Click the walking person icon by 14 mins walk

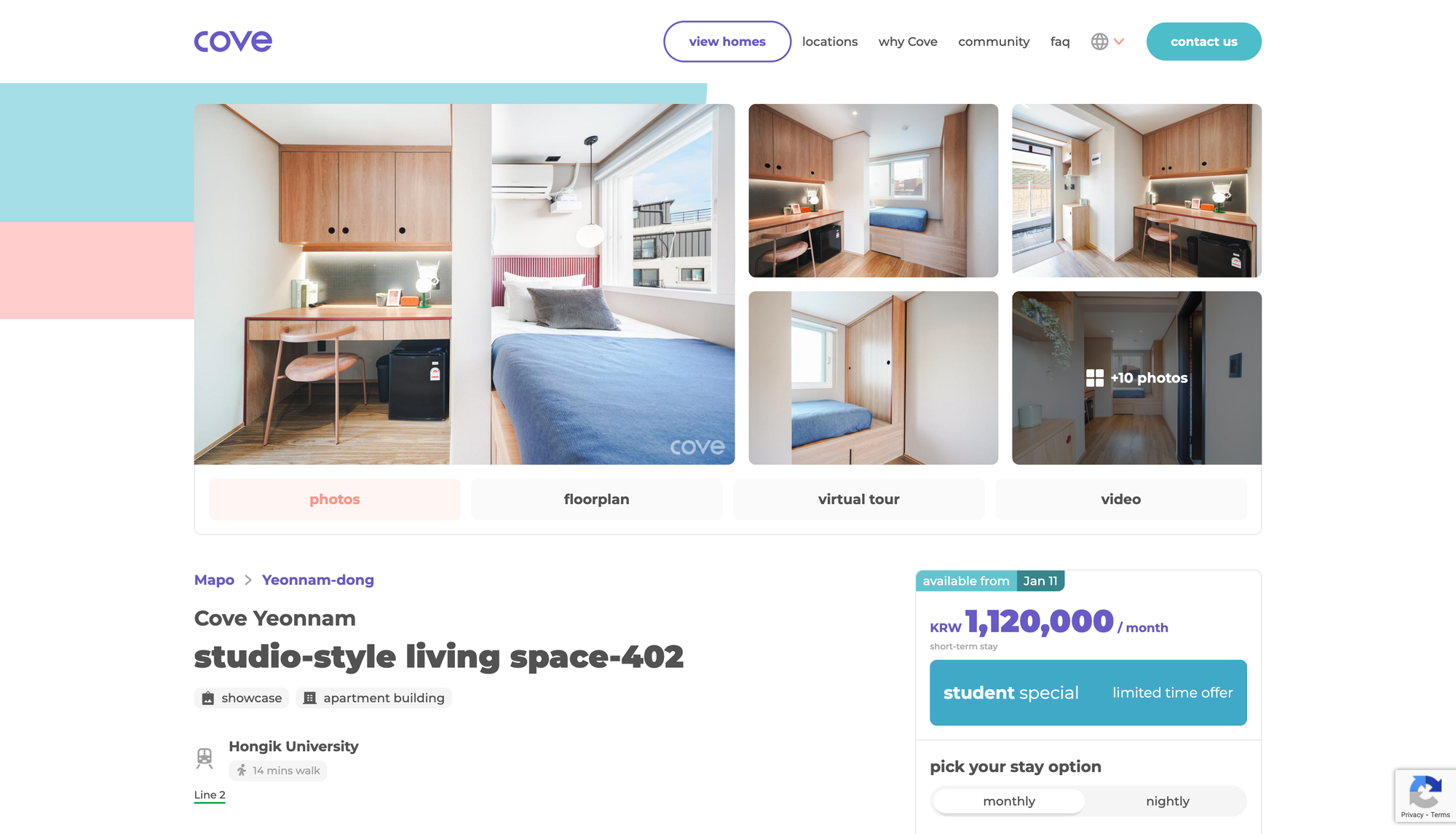point(242,770)
